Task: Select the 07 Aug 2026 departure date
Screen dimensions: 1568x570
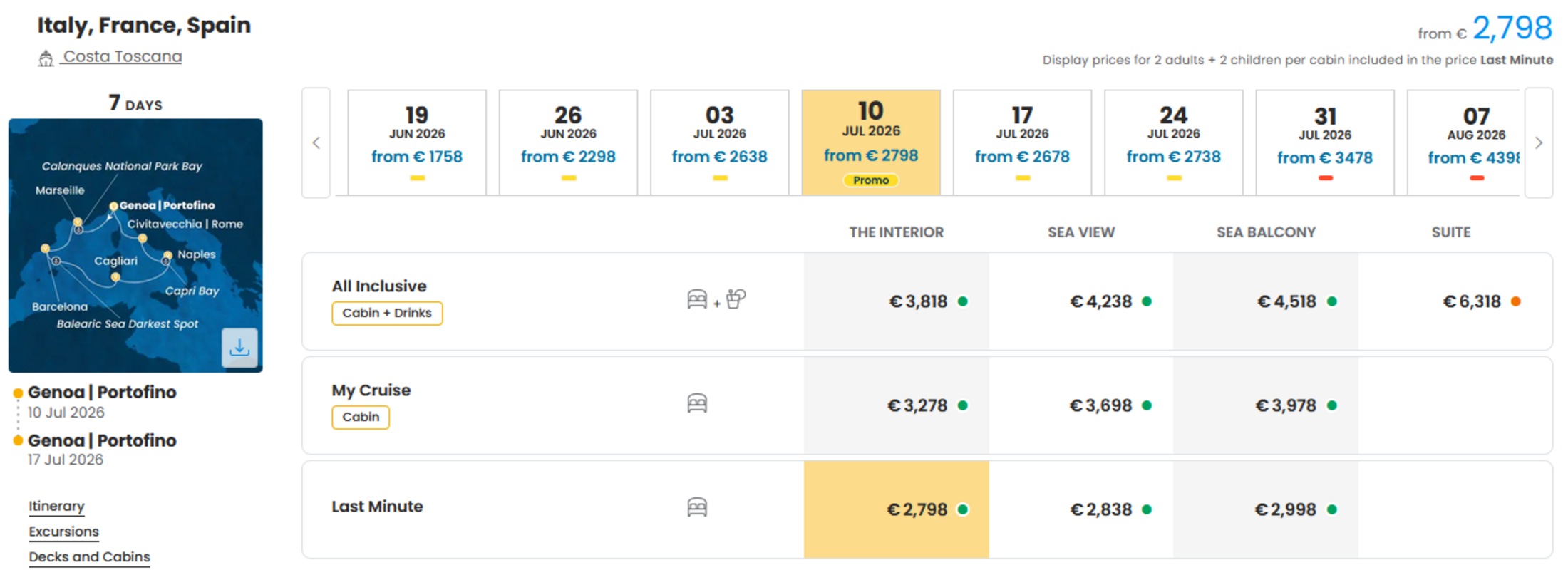Action: pyautogui.click(x=1464, y=142)
